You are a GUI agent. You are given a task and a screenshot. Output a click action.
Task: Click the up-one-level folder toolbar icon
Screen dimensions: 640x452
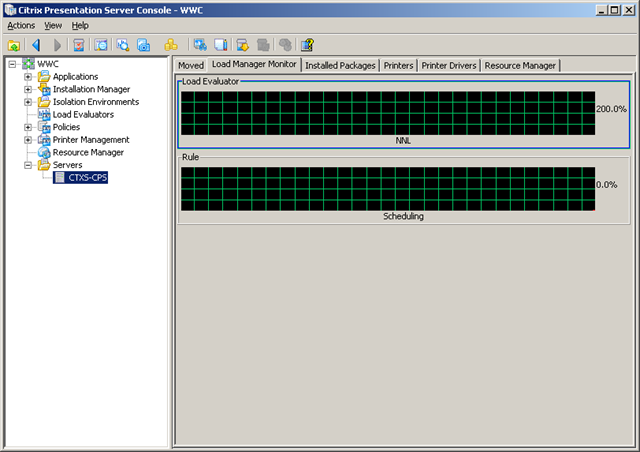pos(14,45)
